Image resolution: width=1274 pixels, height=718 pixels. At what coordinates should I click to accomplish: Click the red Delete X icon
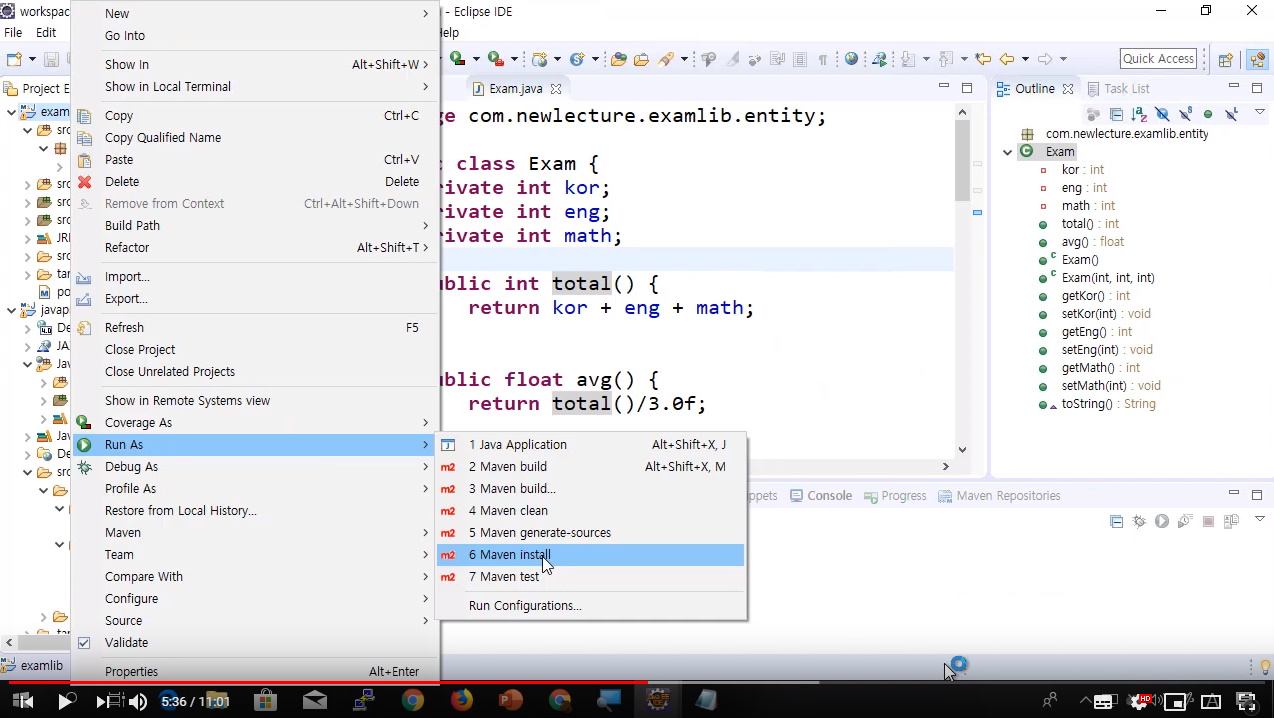coord(84,182)
